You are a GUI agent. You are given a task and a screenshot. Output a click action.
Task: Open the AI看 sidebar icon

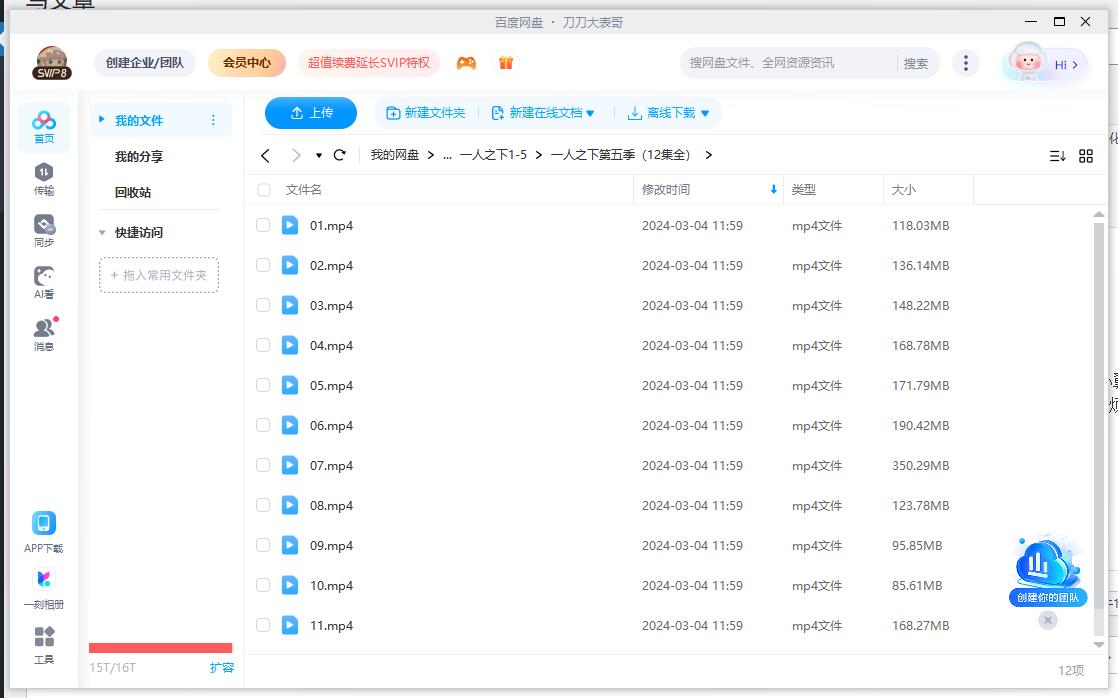coord(44,283)
